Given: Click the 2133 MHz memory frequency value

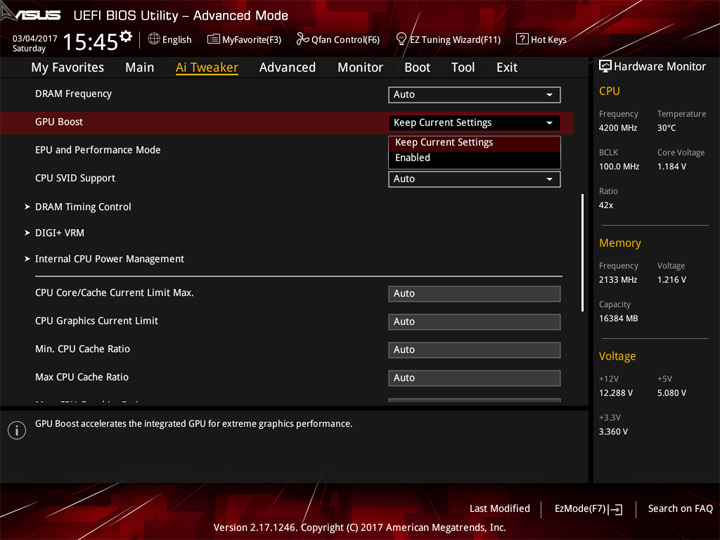Looking at the screenshot, I should click(618, 280).
